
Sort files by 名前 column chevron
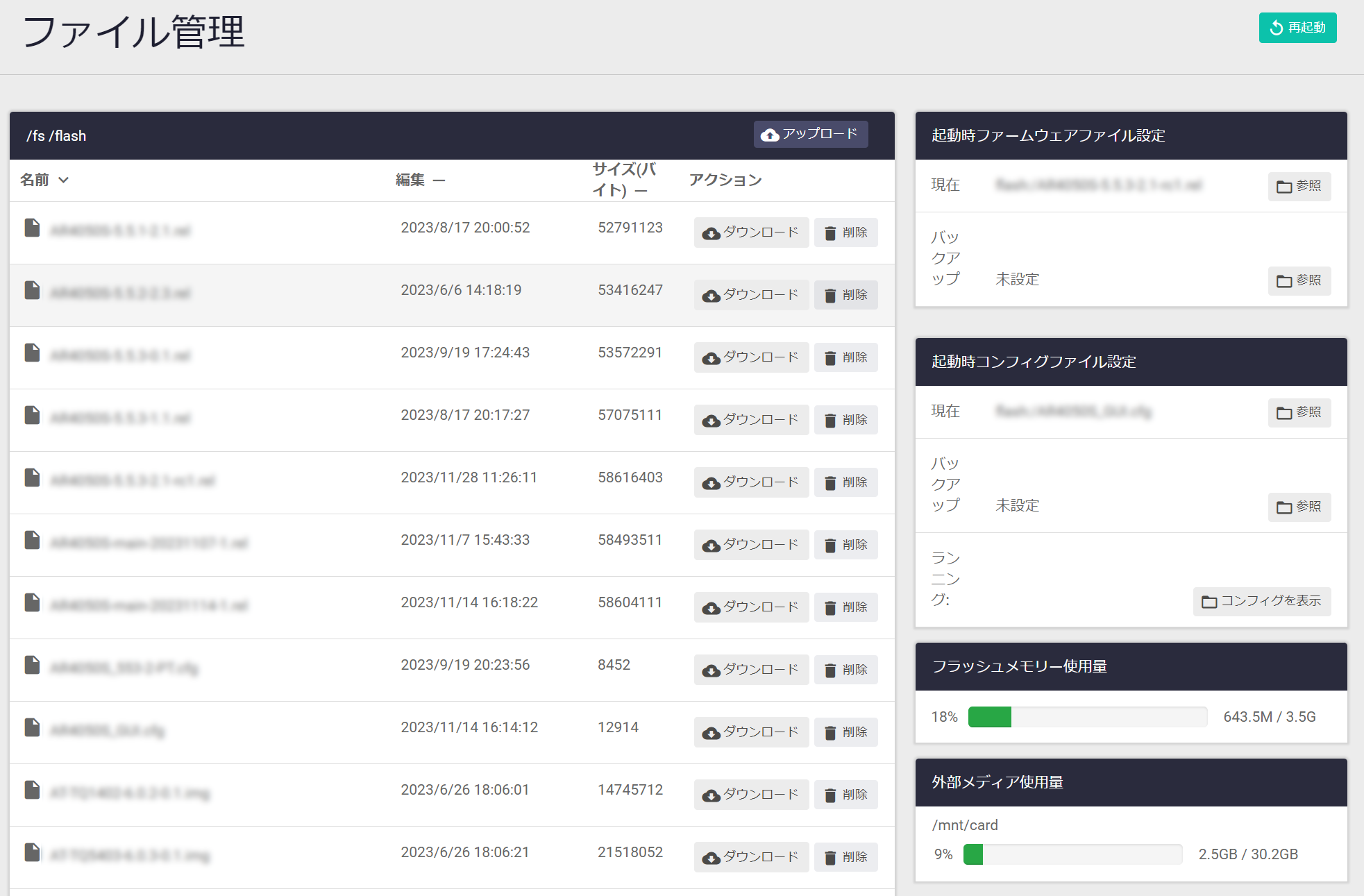click(64, 180)
